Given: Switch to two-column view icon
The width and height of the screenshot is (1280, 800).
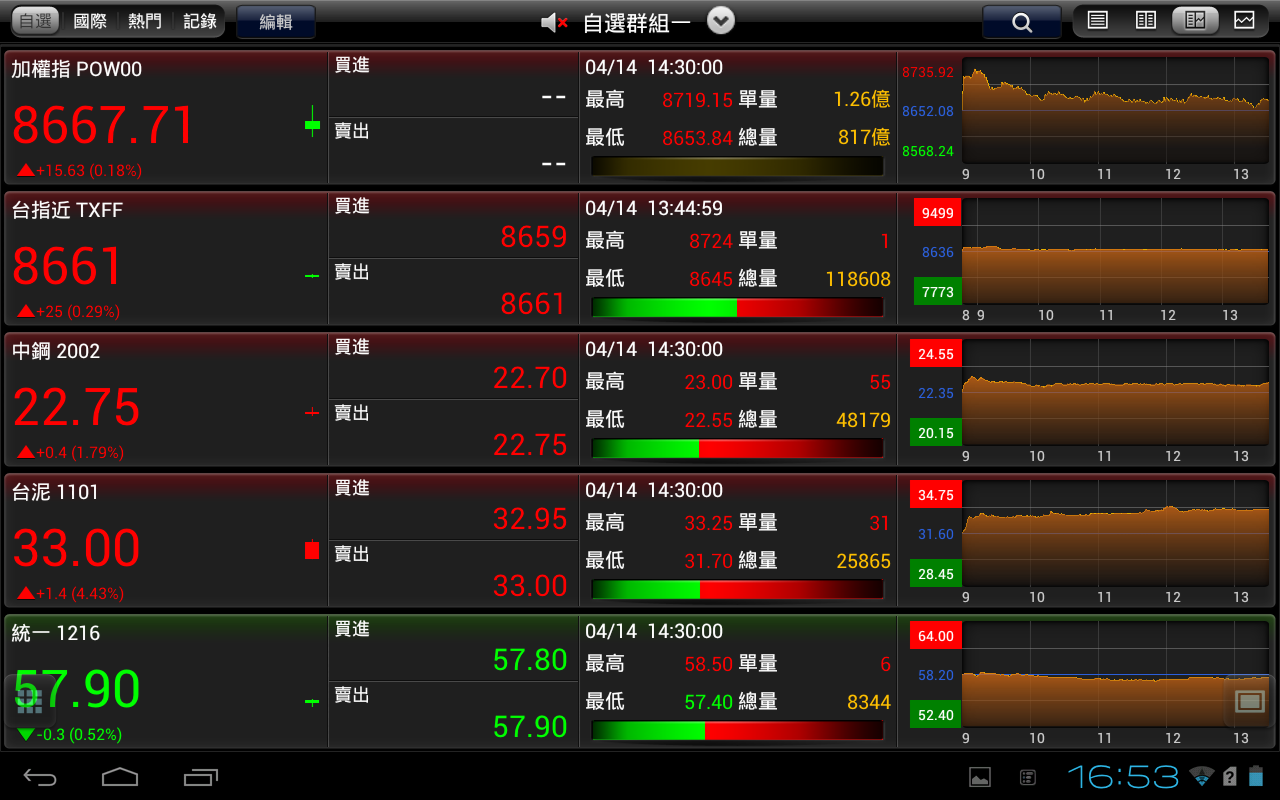Looking at the screenshot, I should pos(1146,20).
